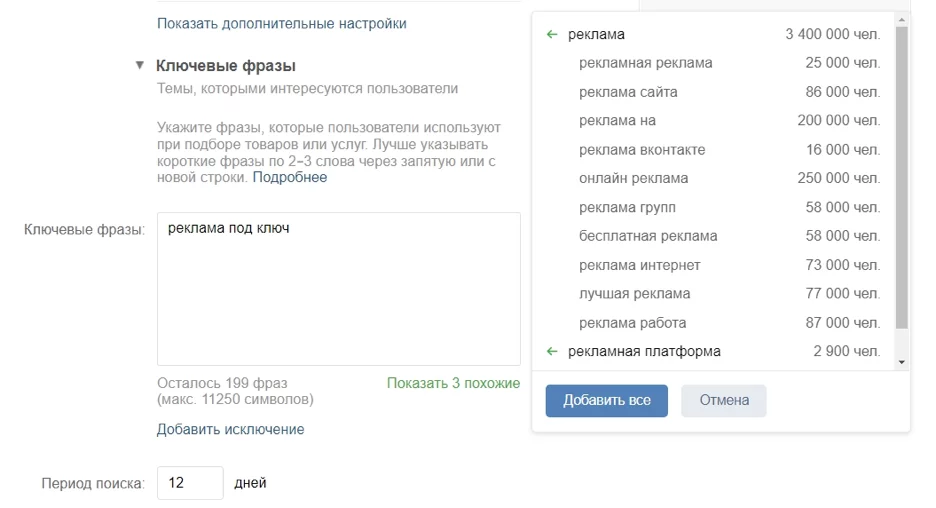The width and height of the screenshot is (936, 508).
Task: Click the scrollbar down arrow in suggestions list
Action: coord(901,362)
